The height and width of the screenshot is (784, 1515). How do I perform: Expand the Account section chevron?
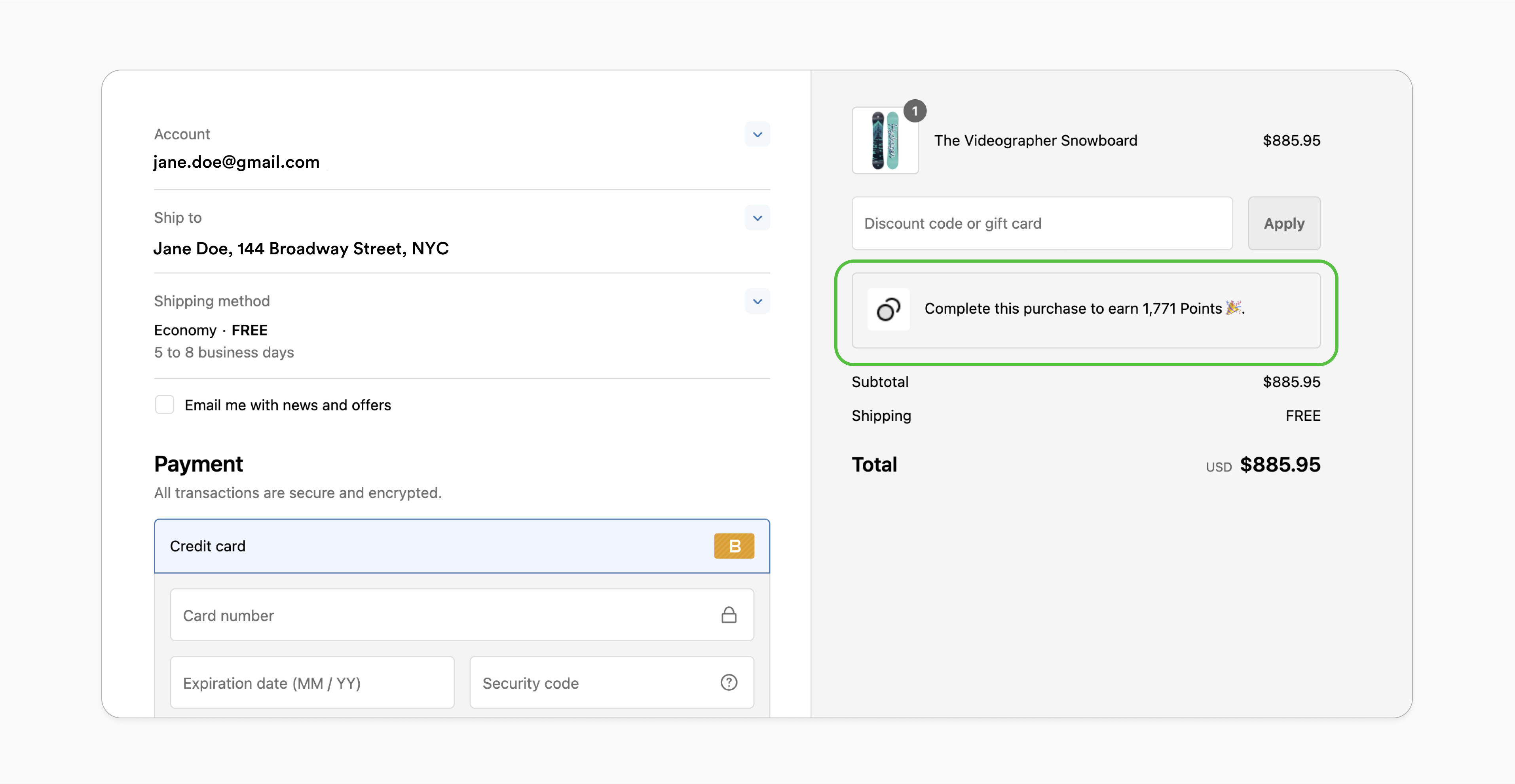point(757,134)
